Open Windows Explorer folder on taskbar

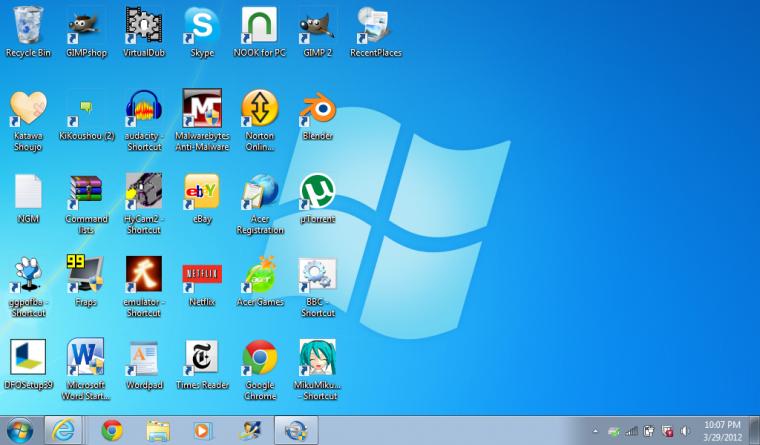point(158,430)
